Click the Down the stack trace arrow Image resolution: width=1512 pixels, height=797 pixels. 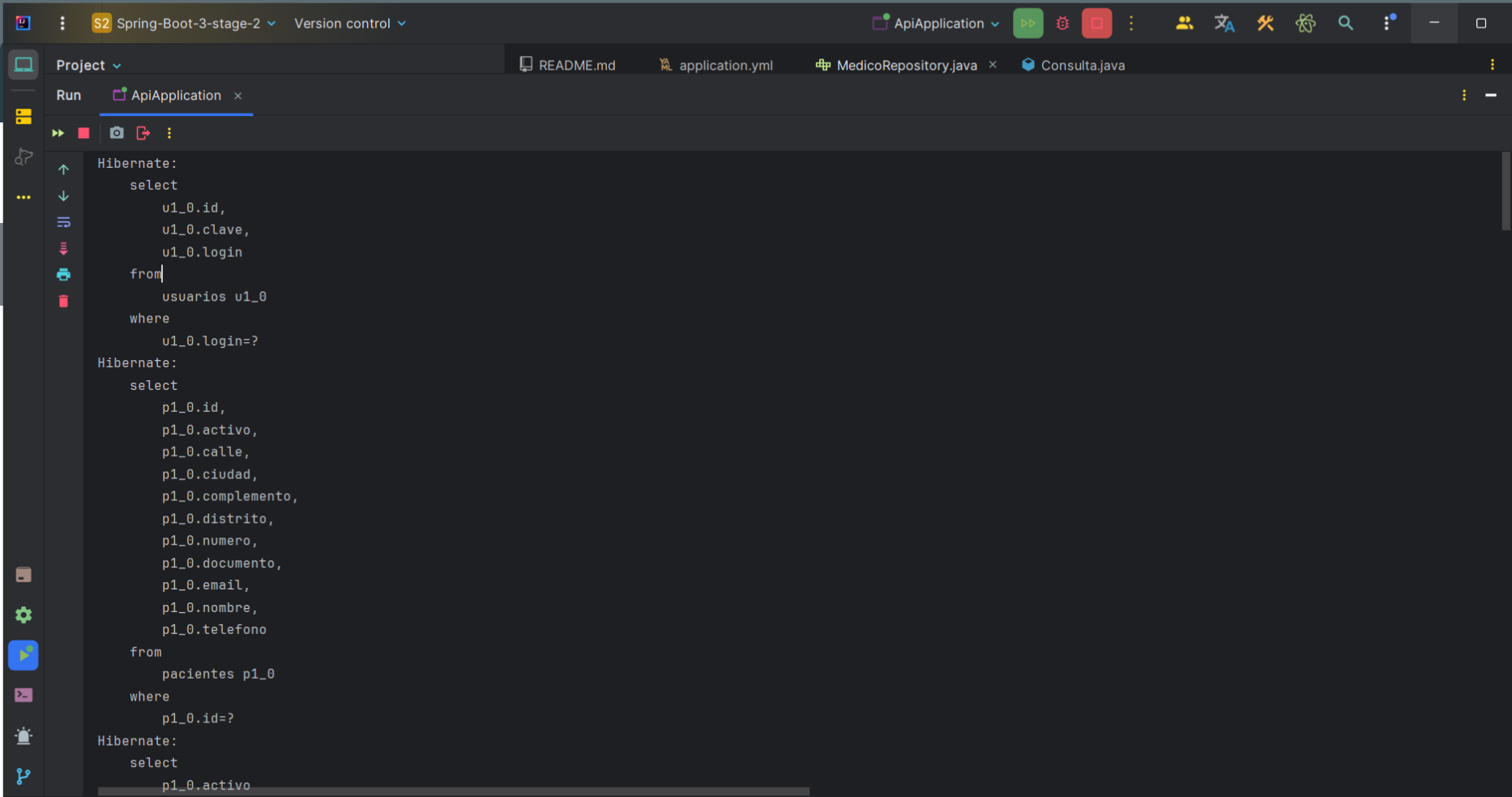coord(63,196)
